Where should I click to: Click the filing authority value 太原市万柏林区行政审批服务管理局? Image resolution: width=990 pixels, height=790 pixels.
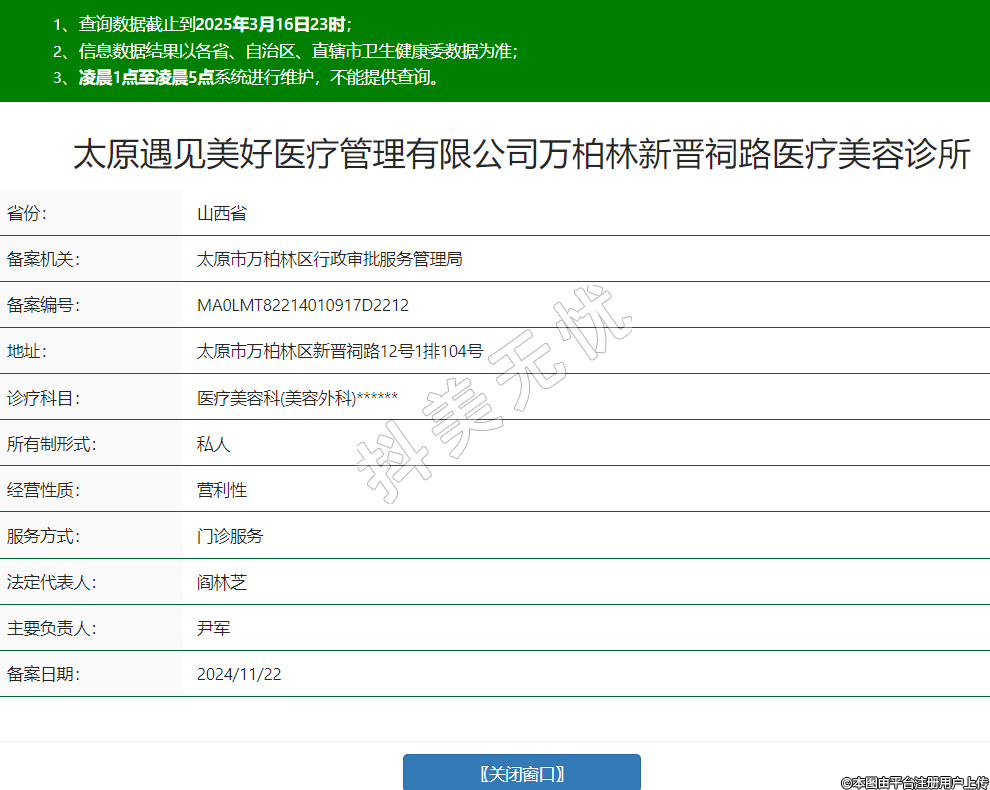[329, 259]
